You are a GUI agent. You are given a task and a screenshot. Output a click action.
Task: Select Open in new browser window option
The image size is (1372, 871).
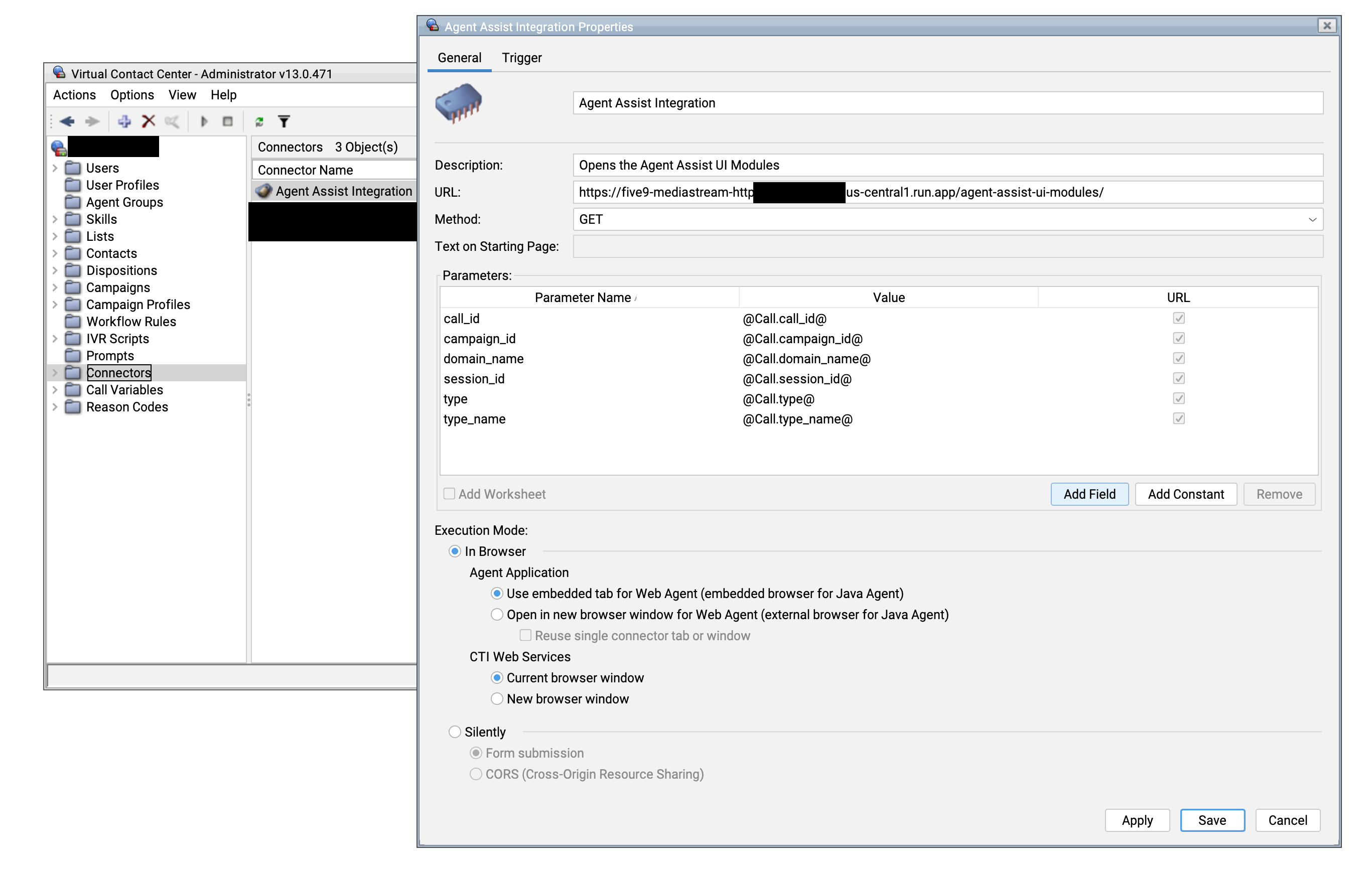(x=497, y=615)
